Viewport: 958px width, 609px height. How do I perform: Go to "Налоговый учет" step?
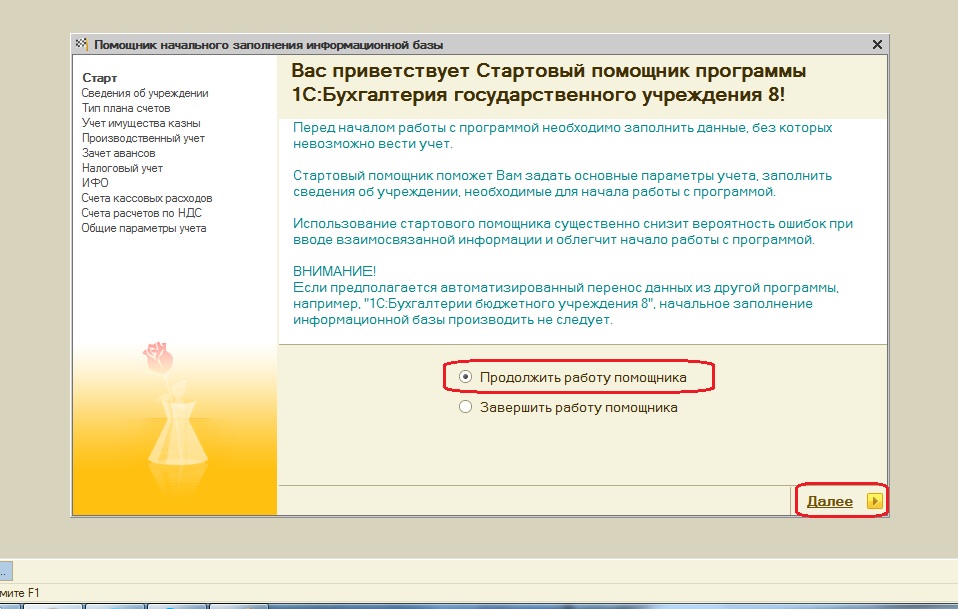(x=122, y=168)
